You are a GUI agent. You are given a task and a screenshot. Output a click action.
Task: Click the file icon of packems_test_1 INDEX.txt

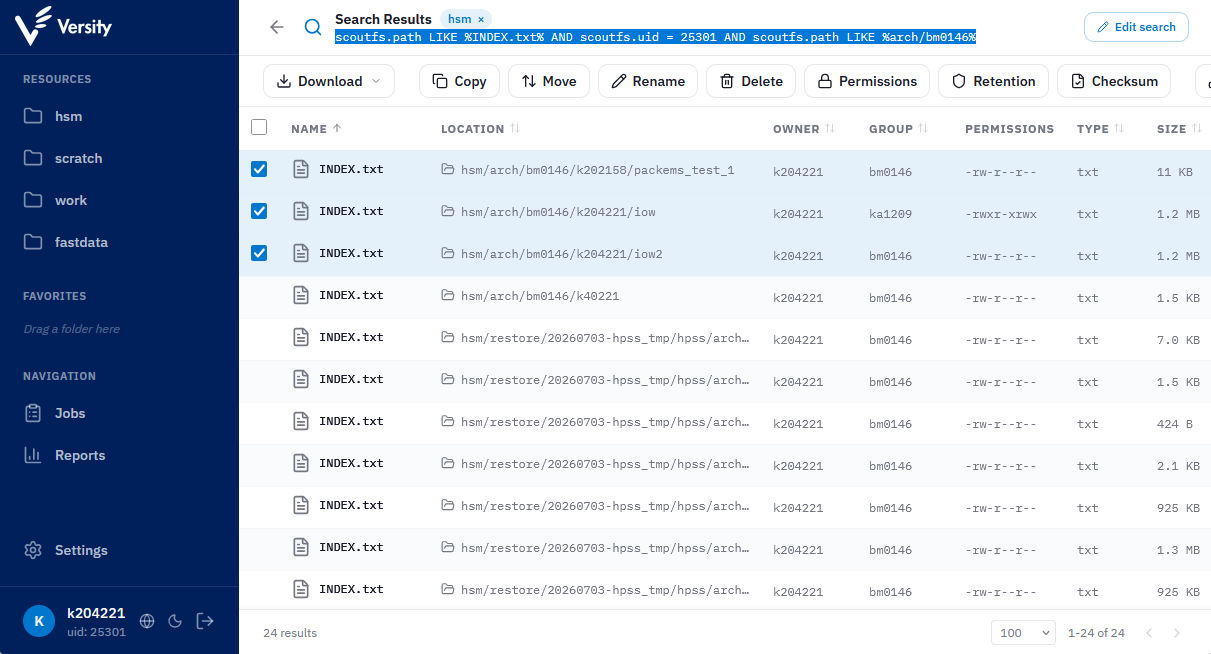pos(300,169)
